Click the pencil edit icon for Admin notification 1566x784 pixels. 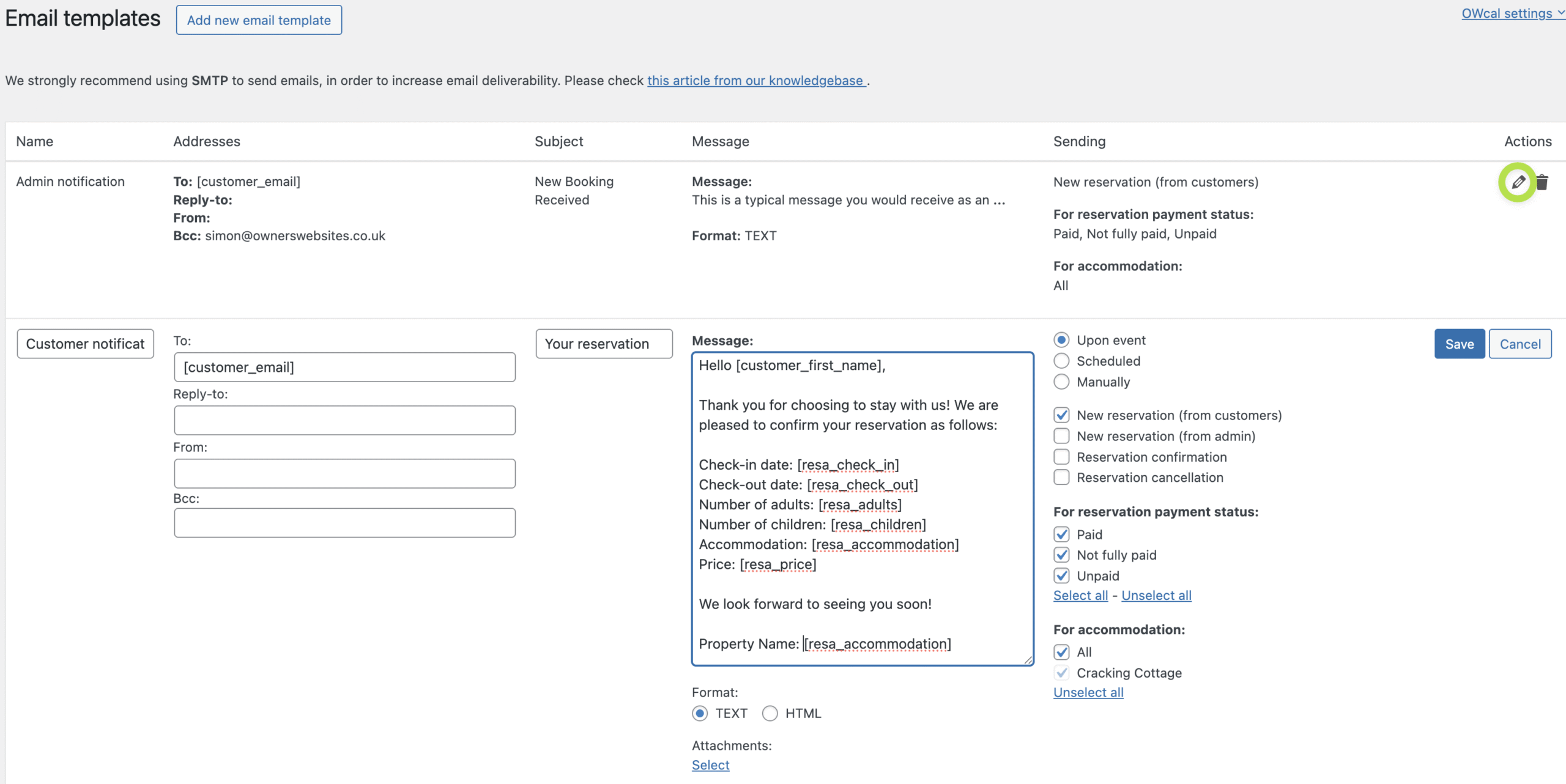1518,182
